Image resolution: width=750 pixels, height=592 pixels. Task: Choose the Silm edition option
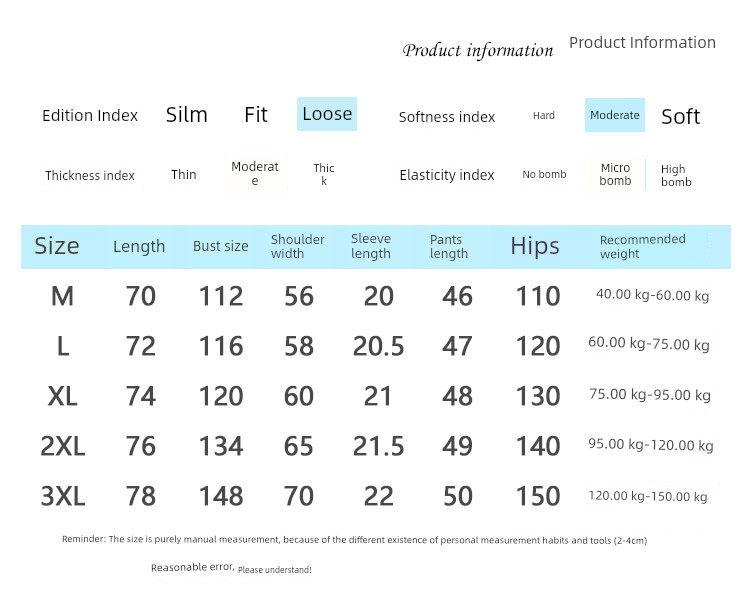[x=187, y=115]
